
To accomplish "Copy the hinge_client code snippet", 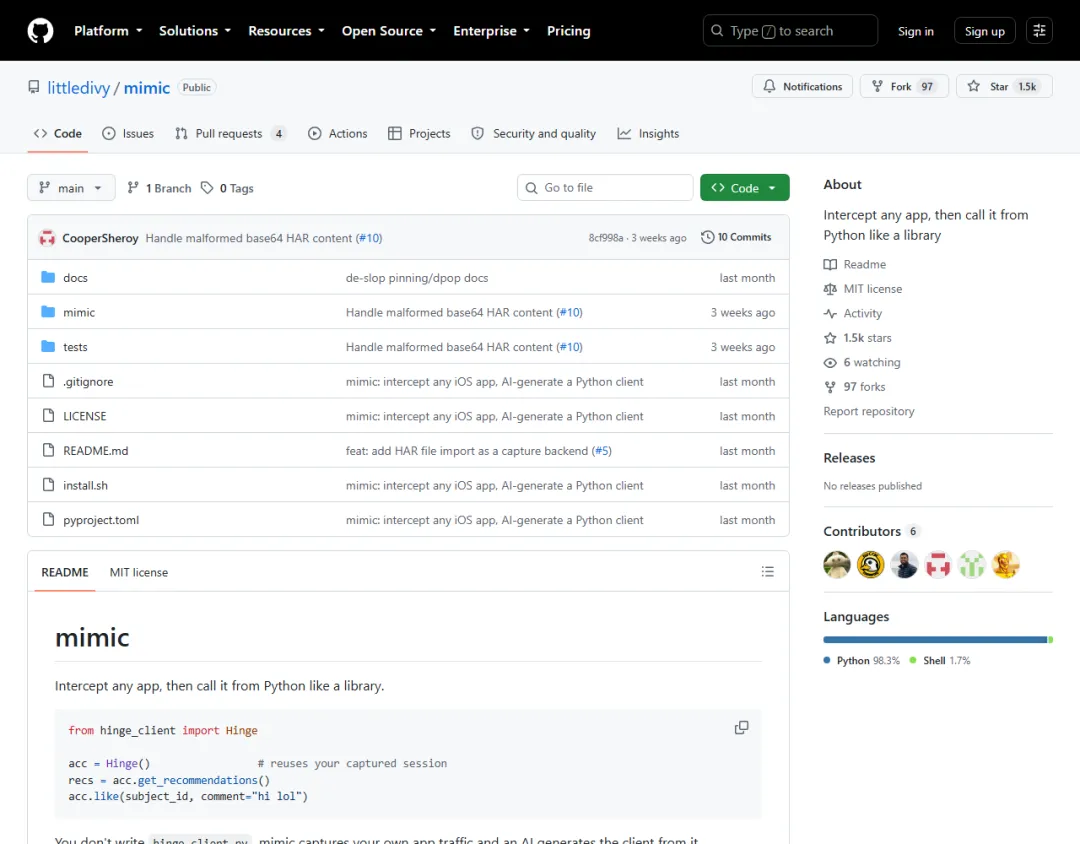I will [741, 728].
